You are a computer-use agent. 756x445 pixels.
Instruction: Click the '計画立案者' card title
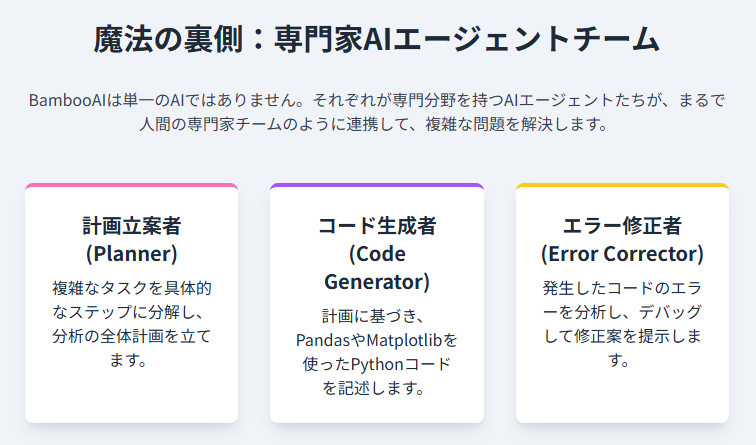click(x=132, y=225)
